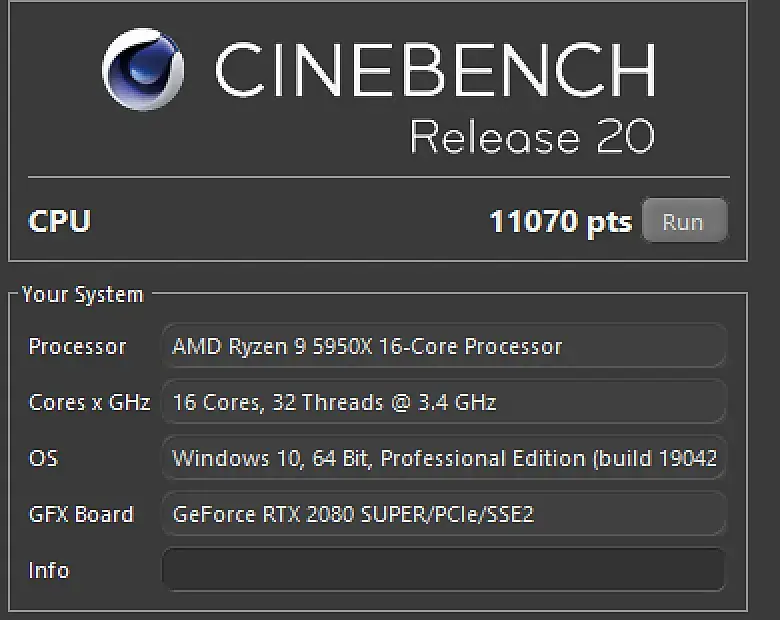Click the Processor row label

77,346
